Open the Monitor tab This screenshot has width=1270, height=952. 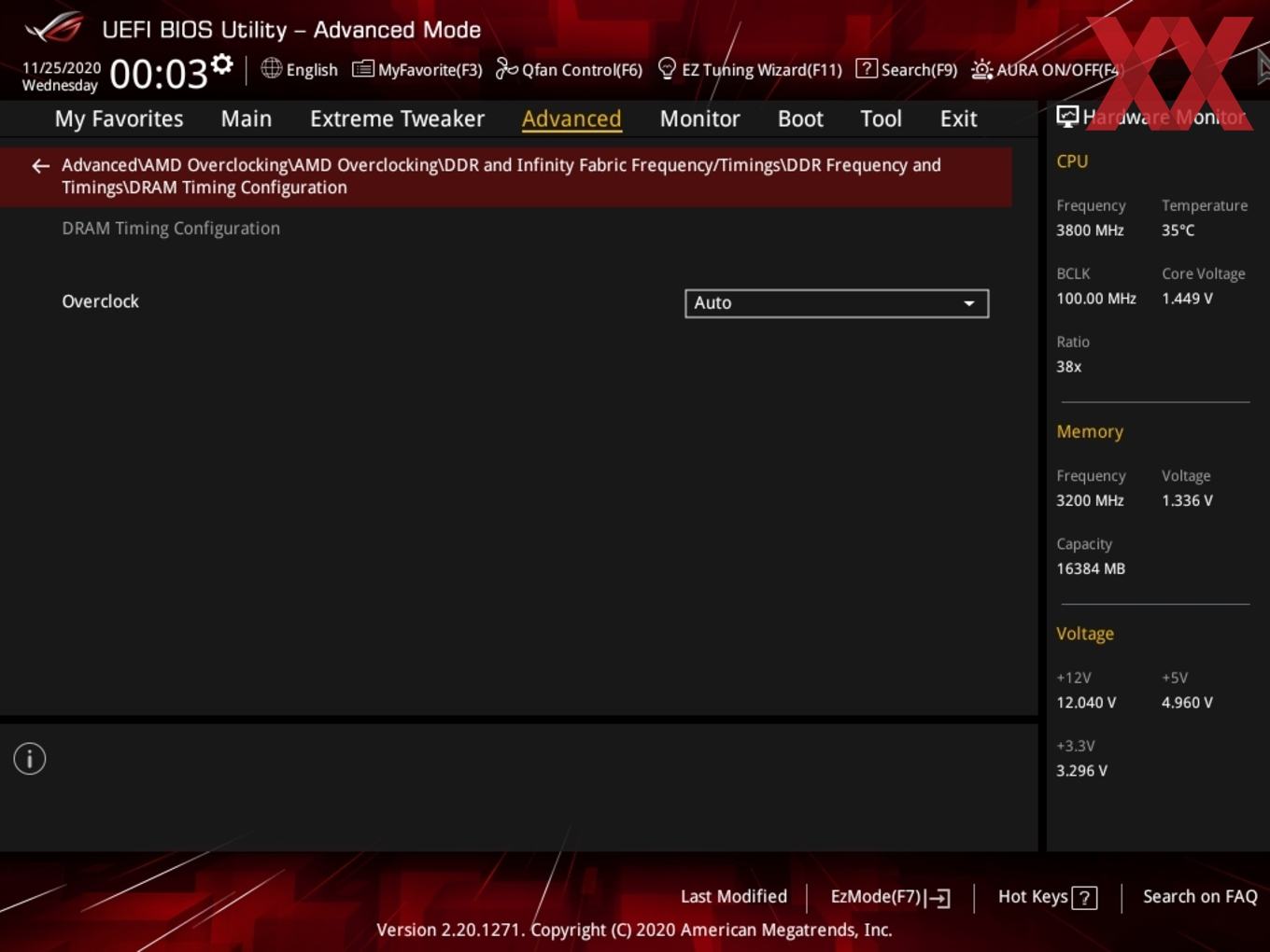(x=699, y=119)
